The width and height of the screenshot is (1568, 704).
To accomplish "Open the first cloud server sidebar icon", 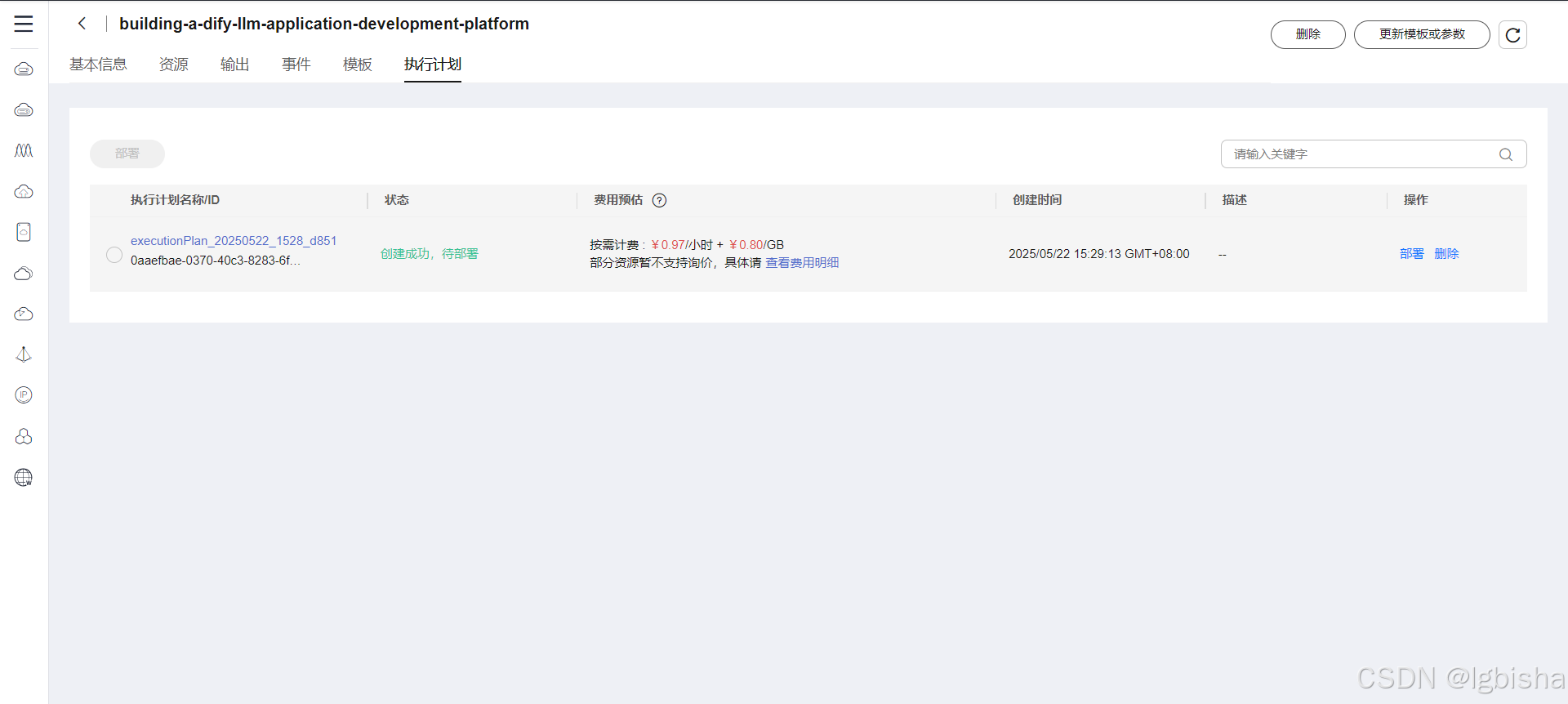I will click(x=24, y=69).
